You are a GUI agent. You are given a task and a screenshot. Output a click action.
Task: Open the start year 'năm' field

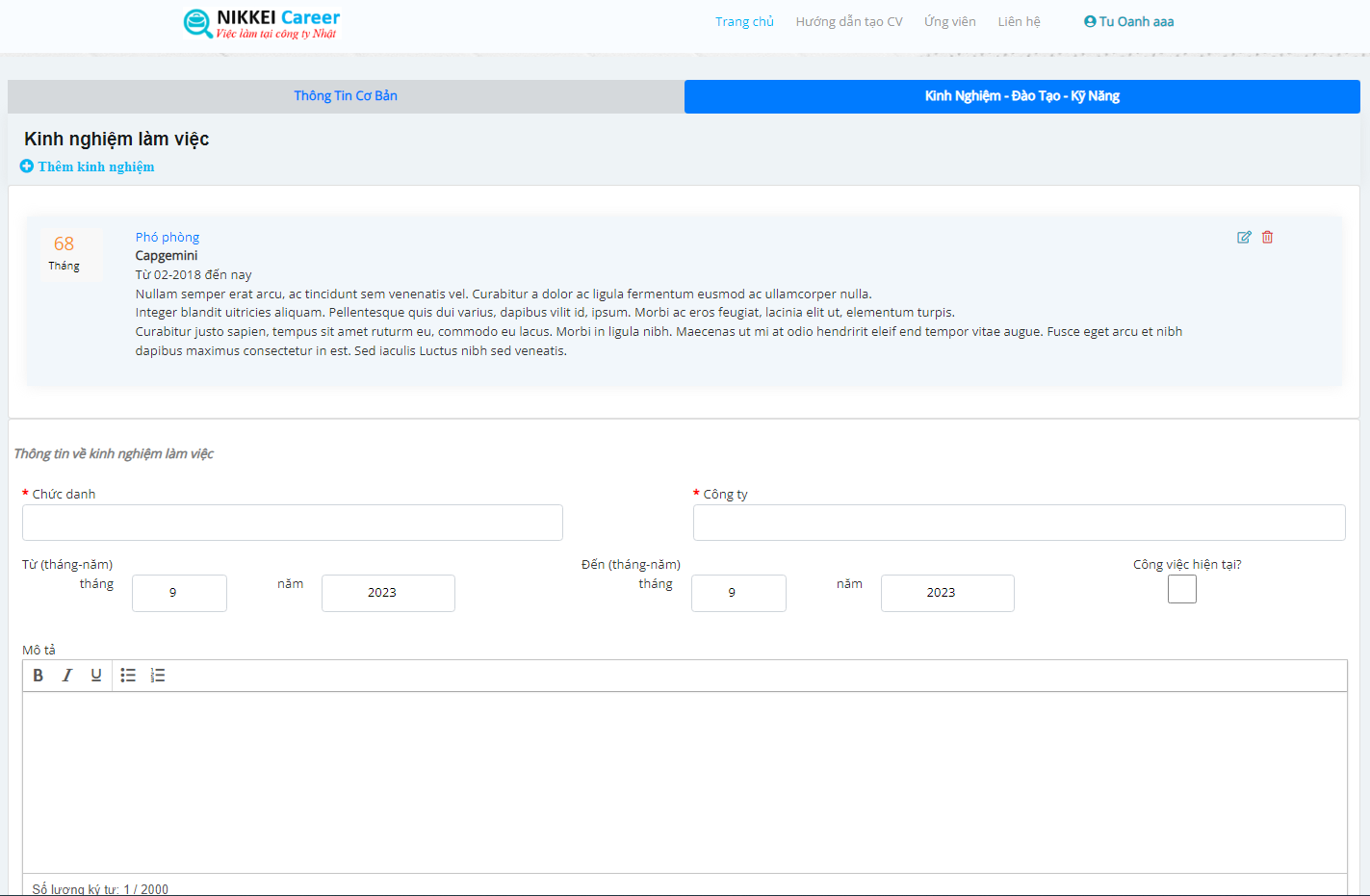click(x=388, y=593)
